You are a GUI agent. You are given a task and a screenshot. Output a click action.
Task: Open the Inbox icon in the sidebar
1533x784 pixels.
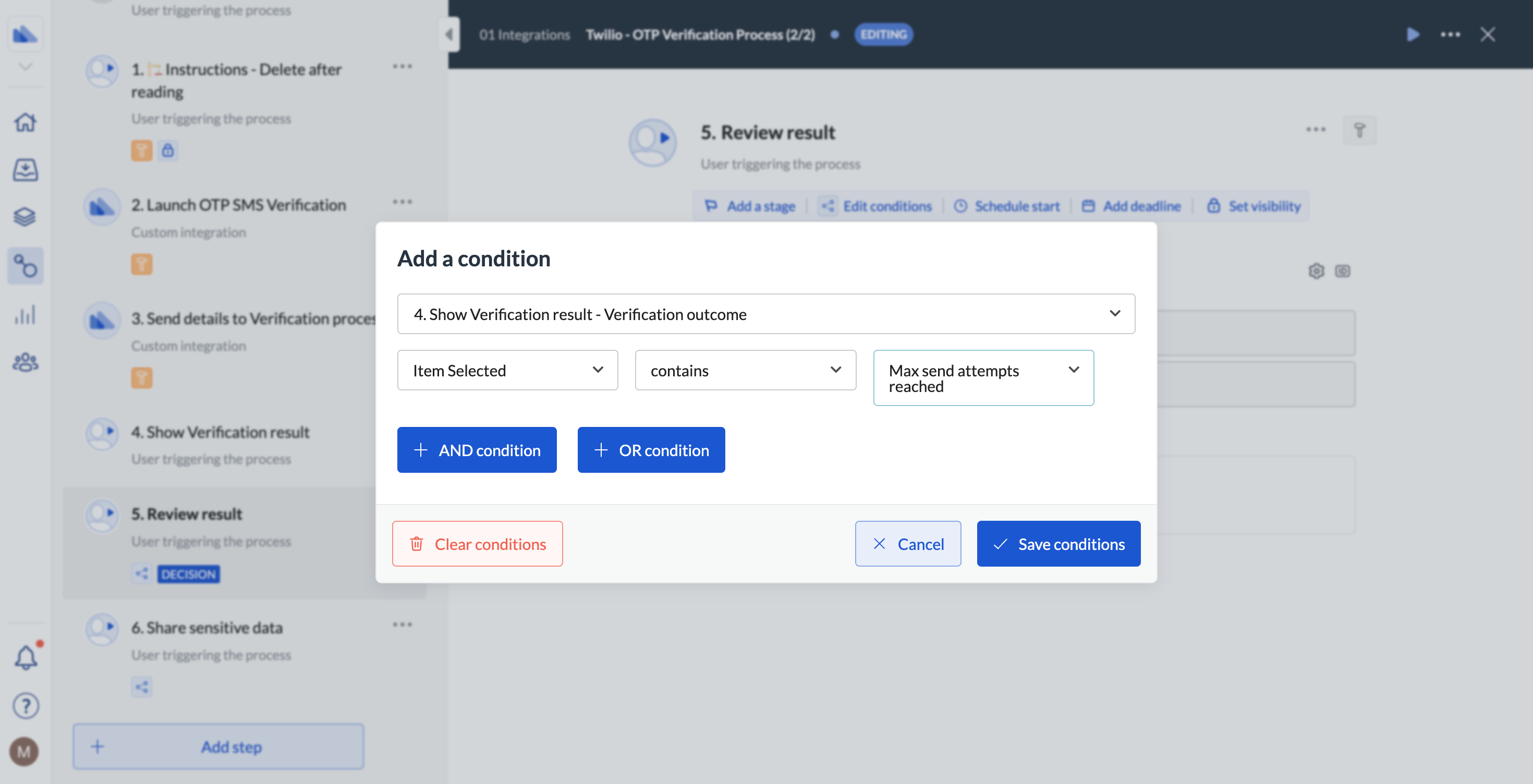point(25,169)
